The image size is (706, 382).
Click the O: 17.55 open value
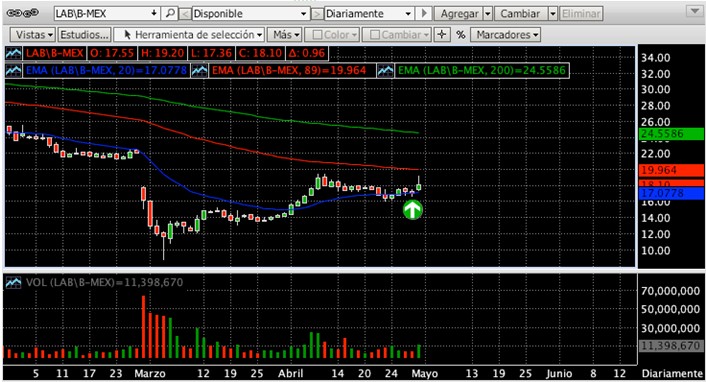click(x=112, y=53)
